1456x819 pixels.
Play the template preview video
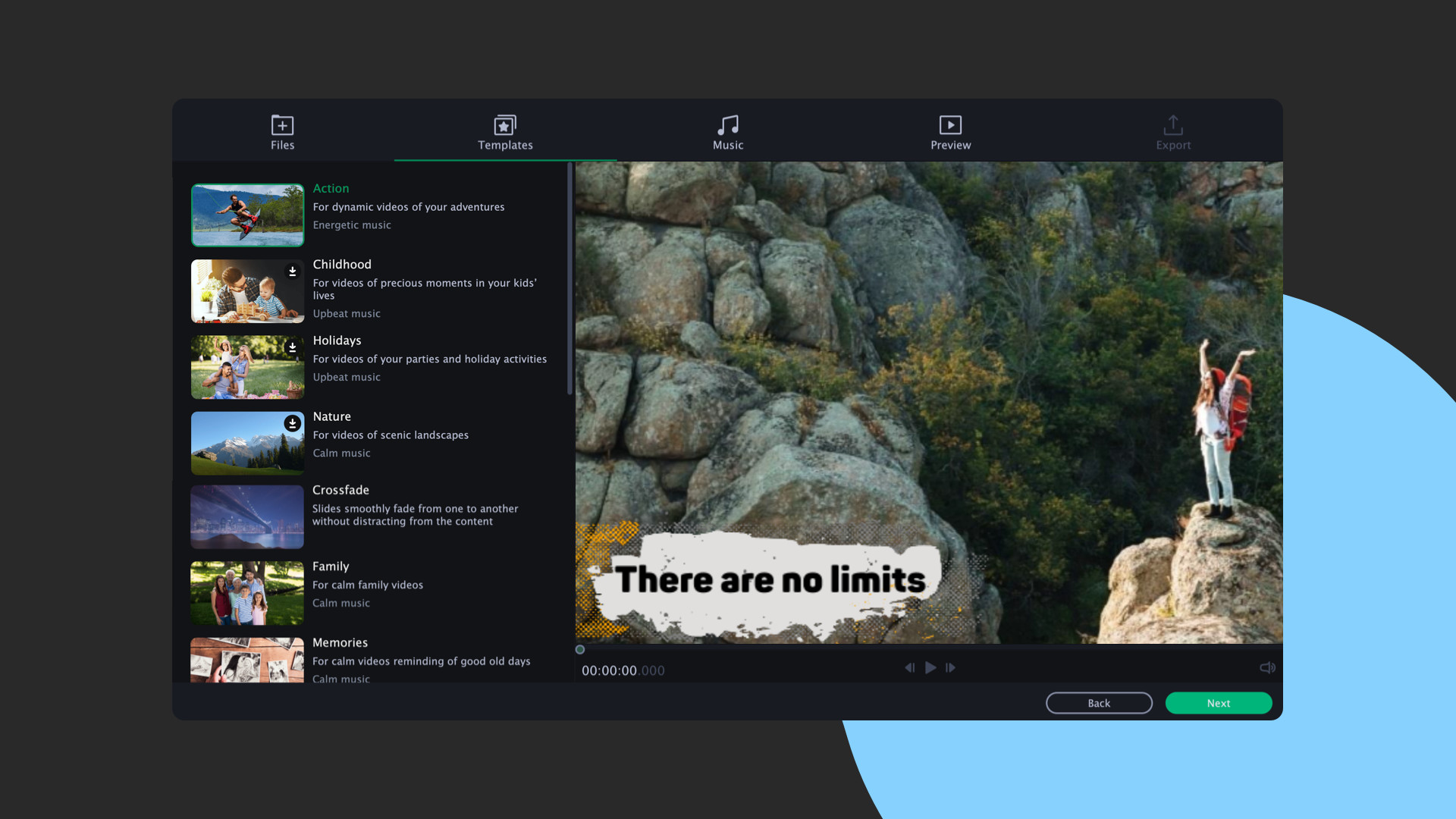coord(930,668)
